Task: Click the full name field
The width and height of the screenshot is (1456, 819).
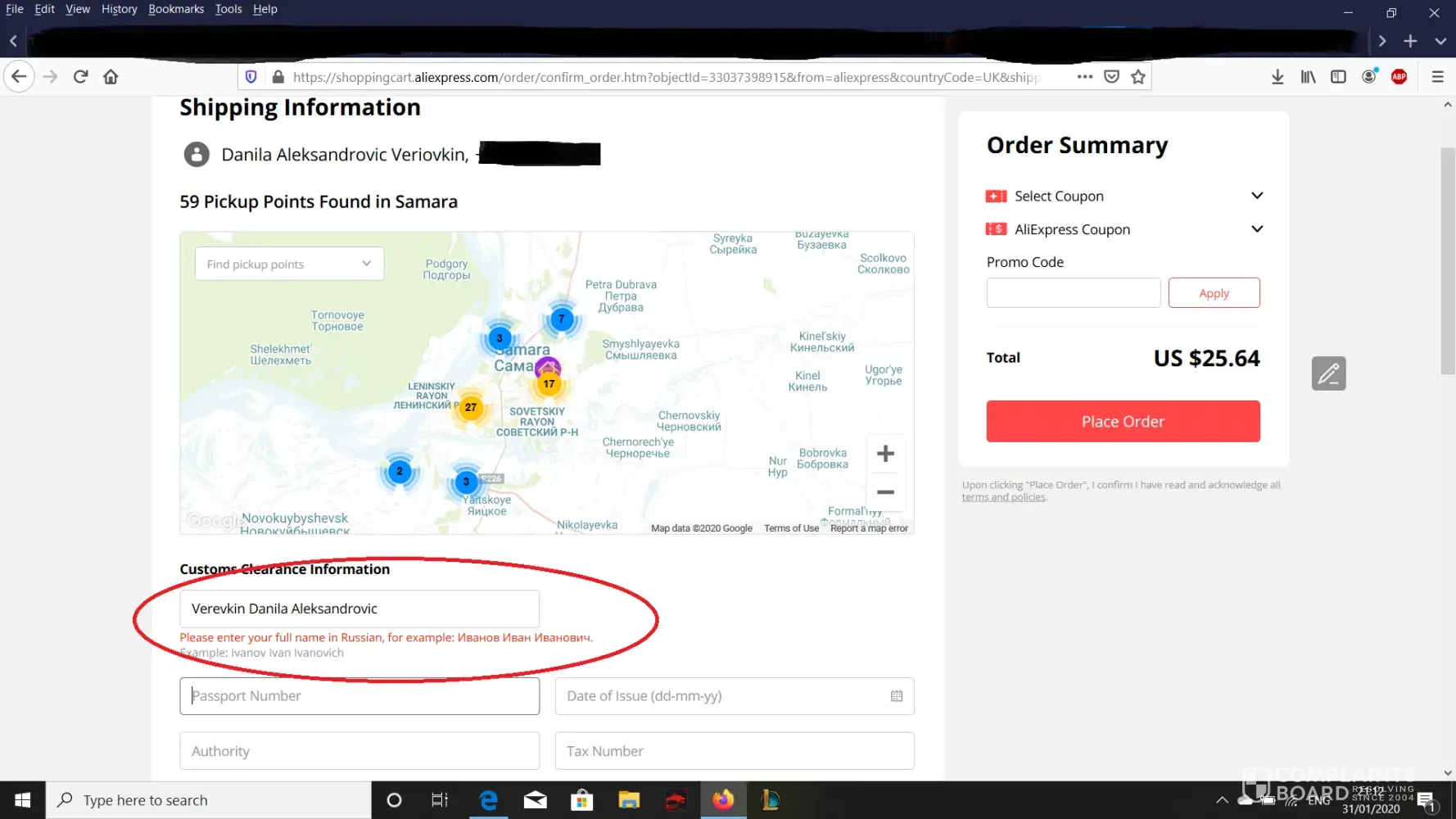Action: tap(359, 609)
